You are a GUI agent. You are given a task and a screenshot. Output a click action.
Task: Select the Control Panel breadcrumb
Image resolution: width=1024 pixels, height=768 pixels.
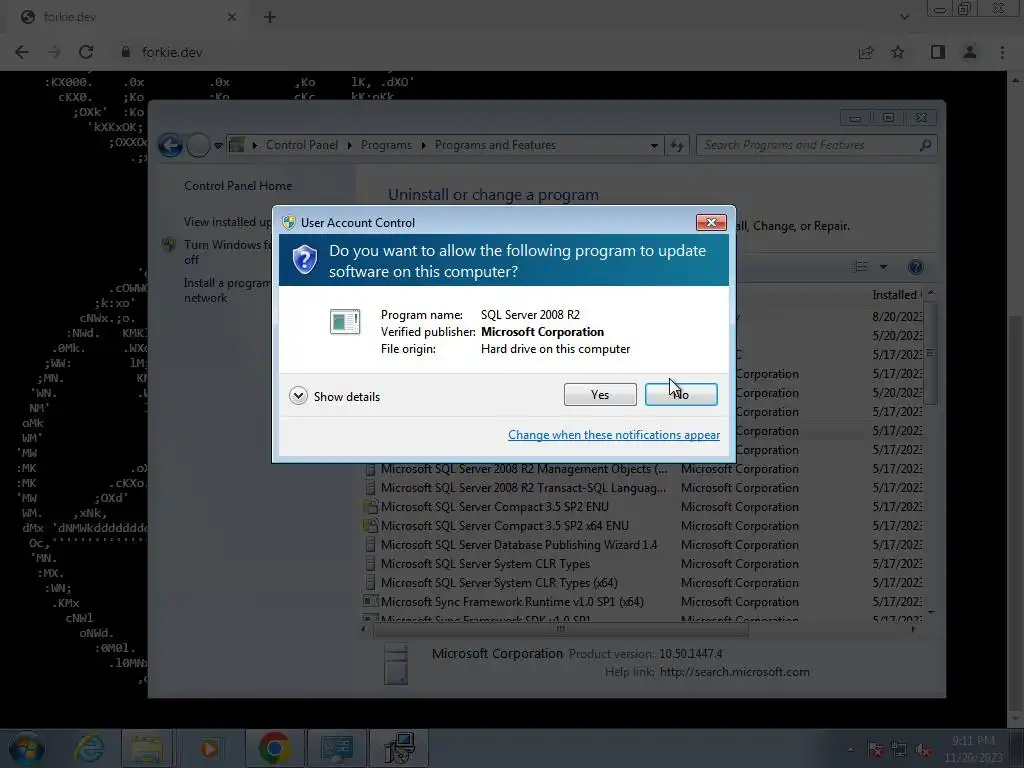(302, 145)
